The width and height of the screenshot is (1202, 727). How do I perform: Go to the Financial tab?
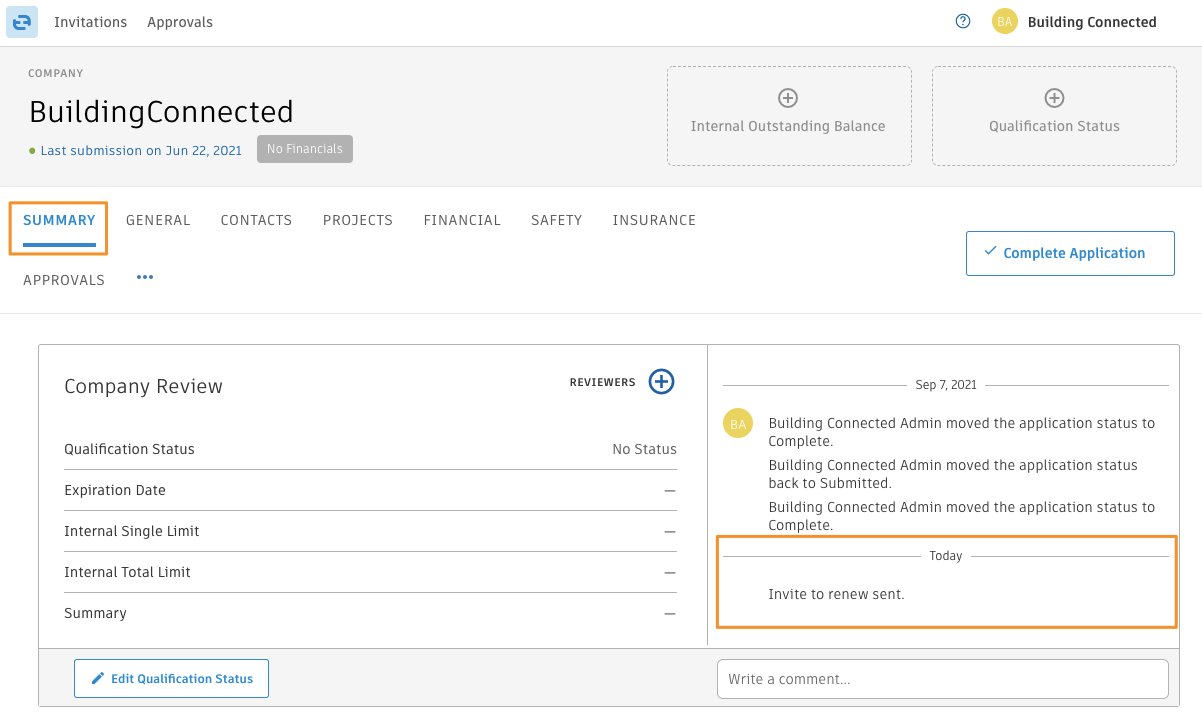pyautogui.click(x=462, y=220)
